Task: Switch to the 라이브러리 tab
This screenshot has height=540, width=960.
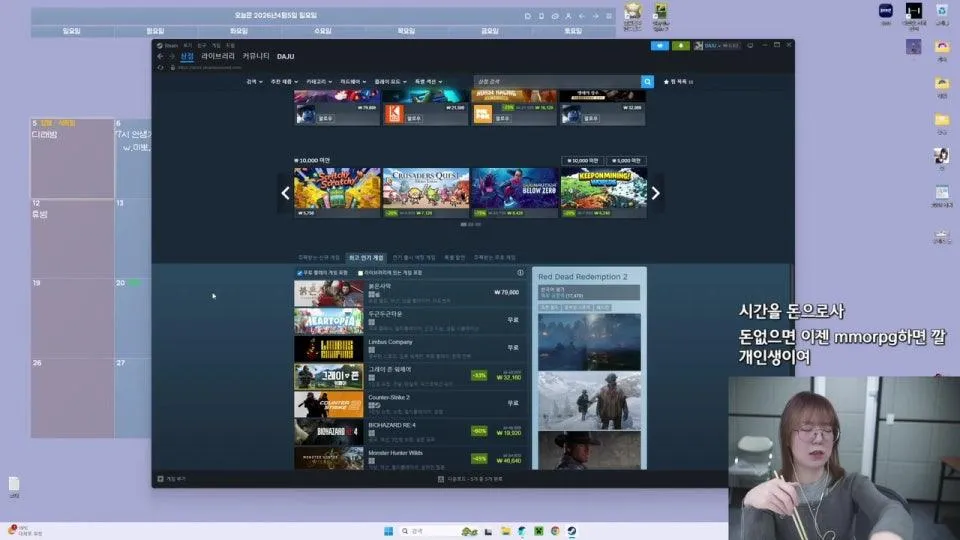Action: pos(217,57)
